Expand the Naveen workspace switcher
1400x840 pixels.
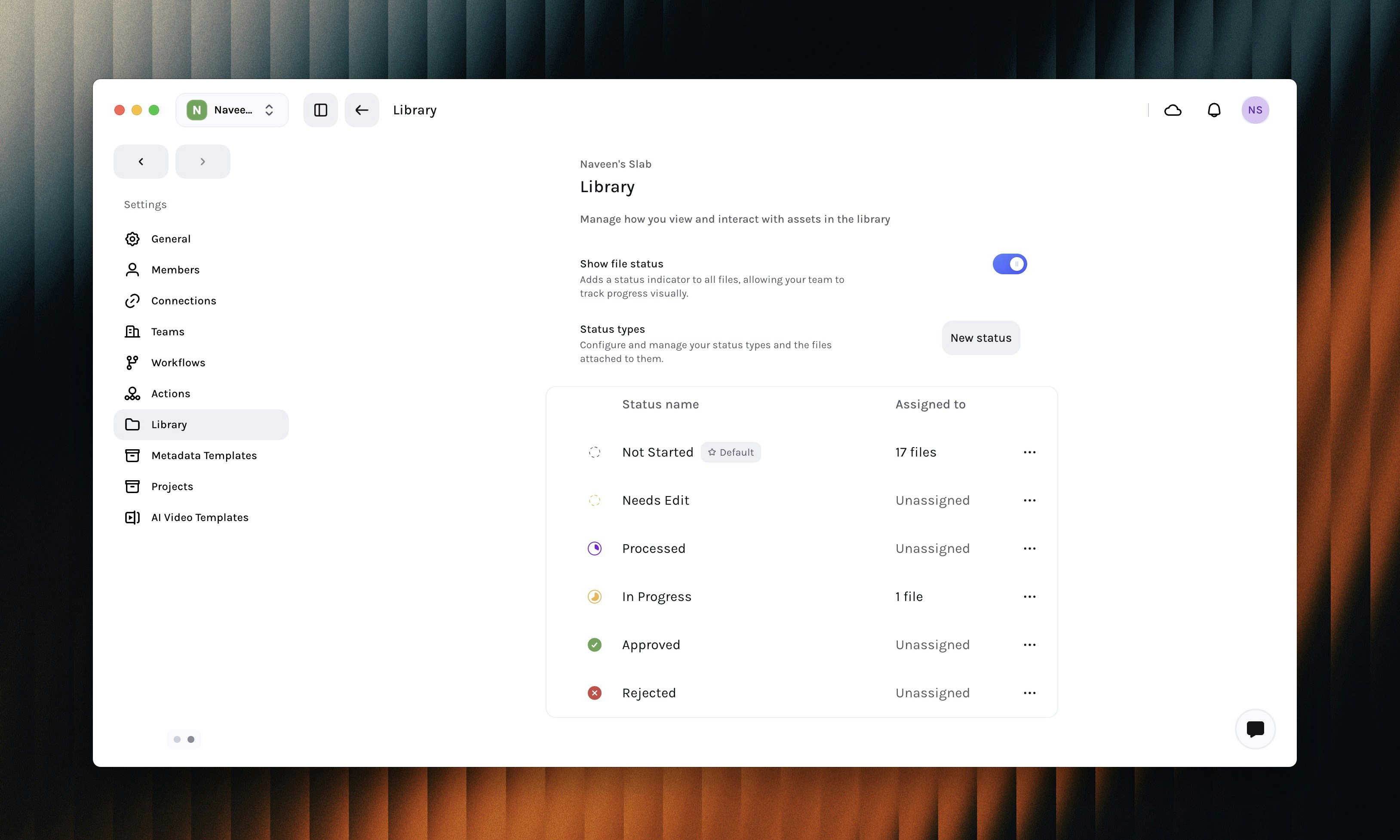point(232,110)
